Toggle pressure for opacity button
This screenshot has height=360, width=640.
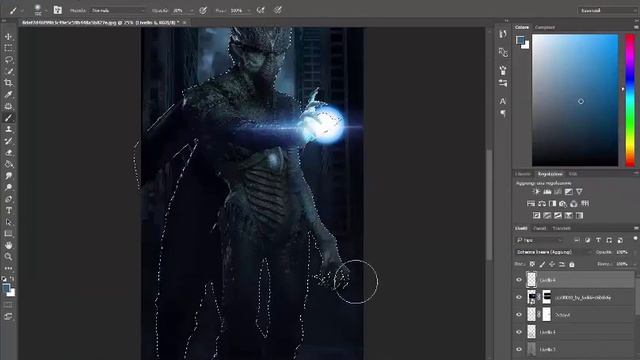pos(203,10)
